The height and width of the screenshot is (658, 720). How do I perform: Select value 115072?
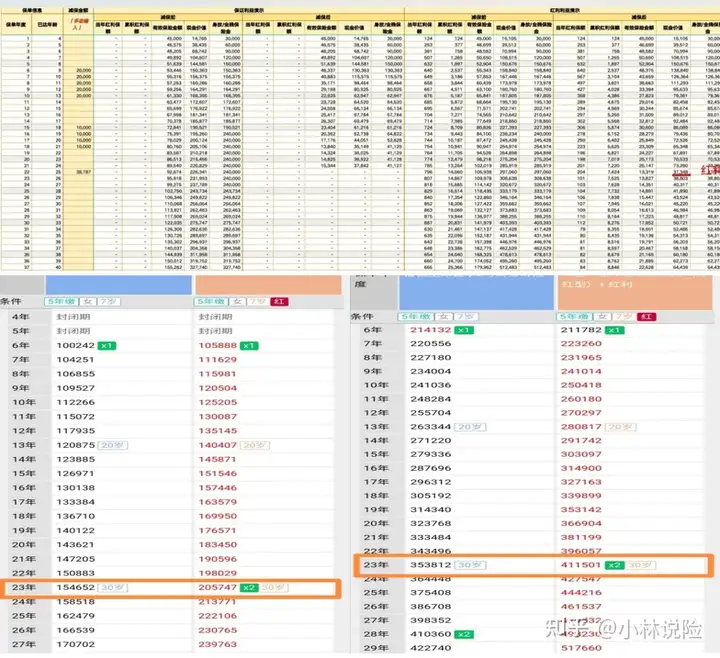[75, 417]
